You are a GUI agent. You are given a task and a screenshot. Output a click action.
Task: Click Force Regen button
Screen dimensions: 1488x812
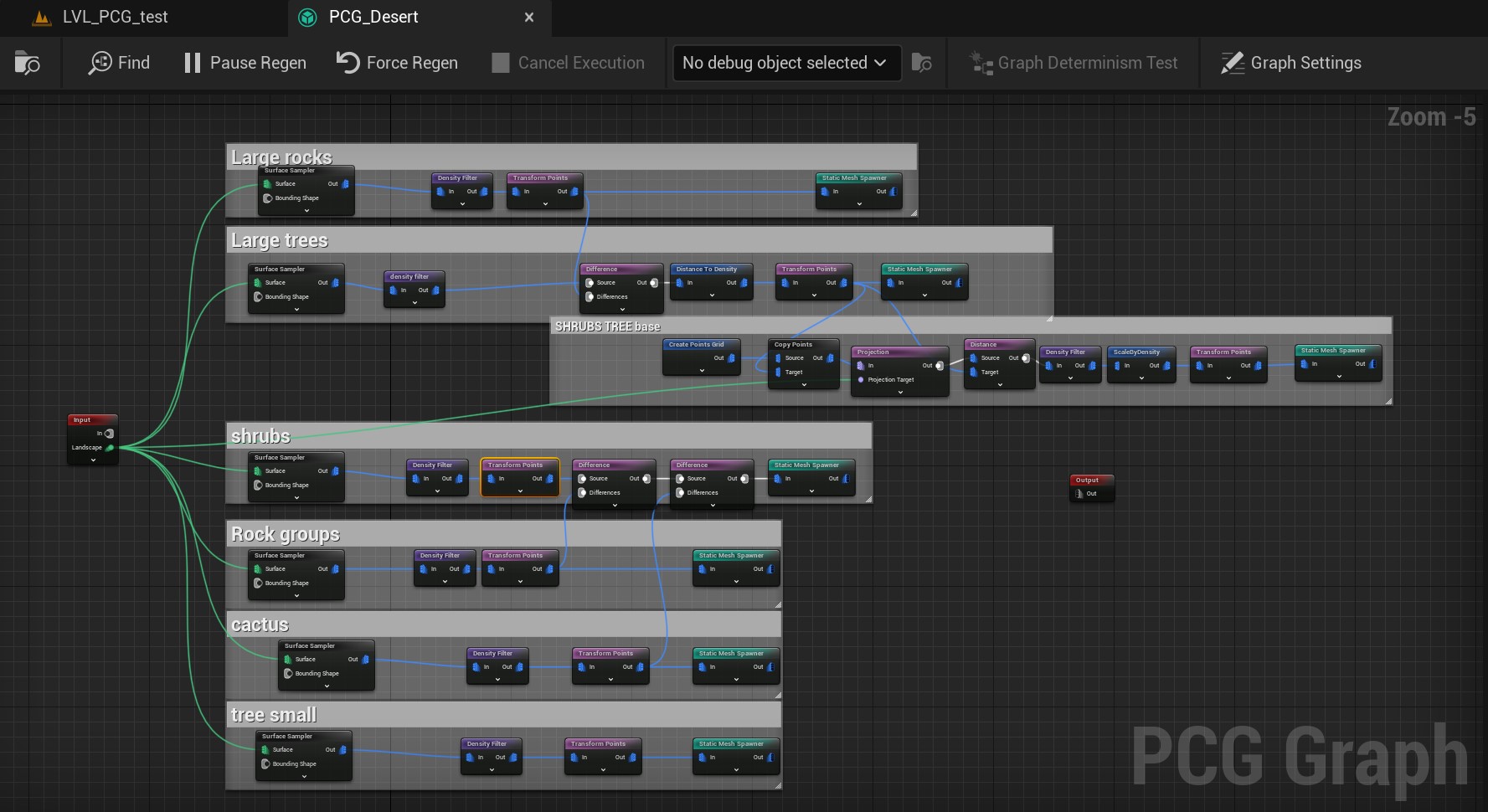tap(397, 63)
